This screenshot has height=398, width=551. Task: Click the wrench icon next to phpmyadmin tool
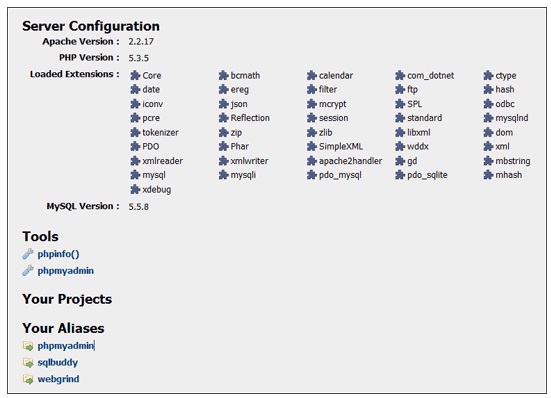click(x=28, y=270)
